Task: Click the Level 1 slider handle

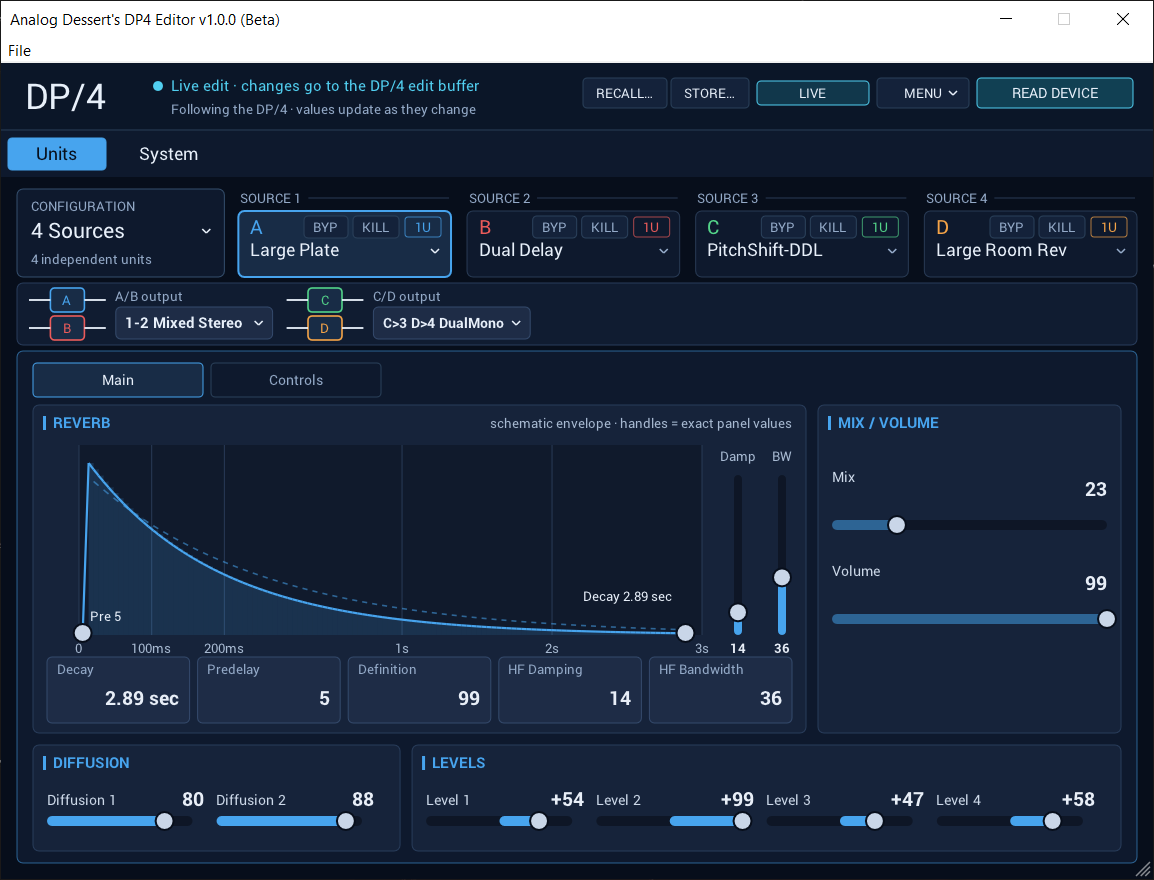Action: (539, 821)
